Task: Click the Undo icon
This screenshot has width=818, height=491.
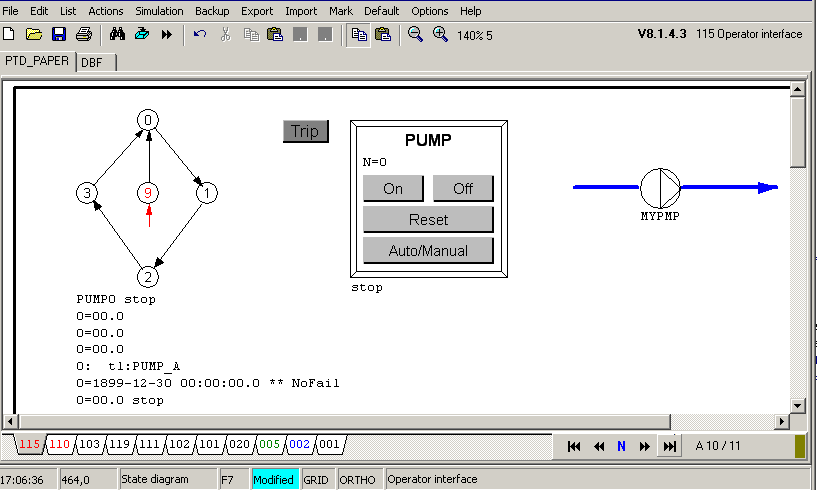Action: 200,34
